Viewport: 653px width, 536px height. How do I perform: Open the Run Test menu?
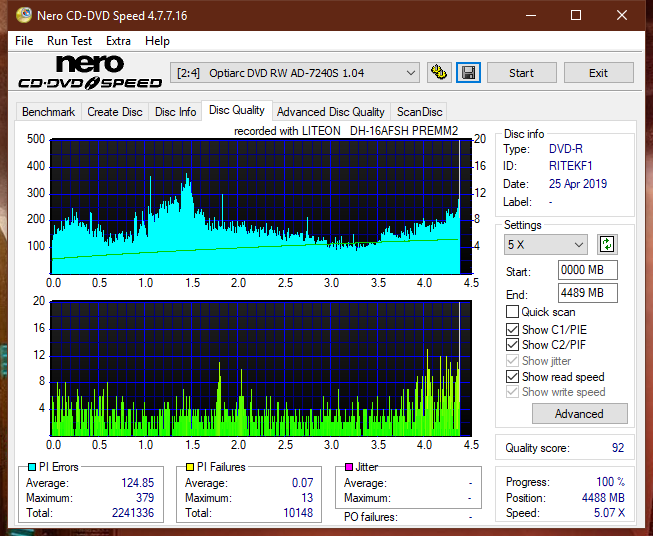69,41
